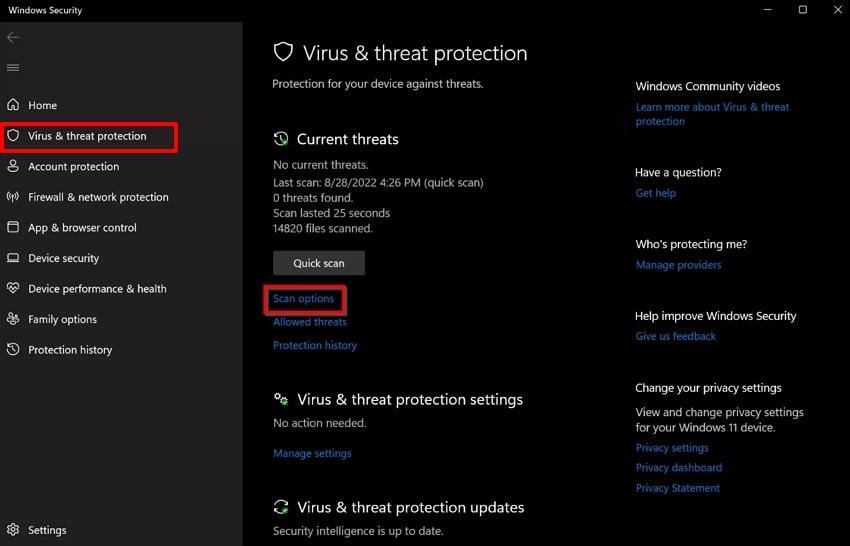Open Scan options link
This screenshot has width=850, height=546.
coord(303,299)
